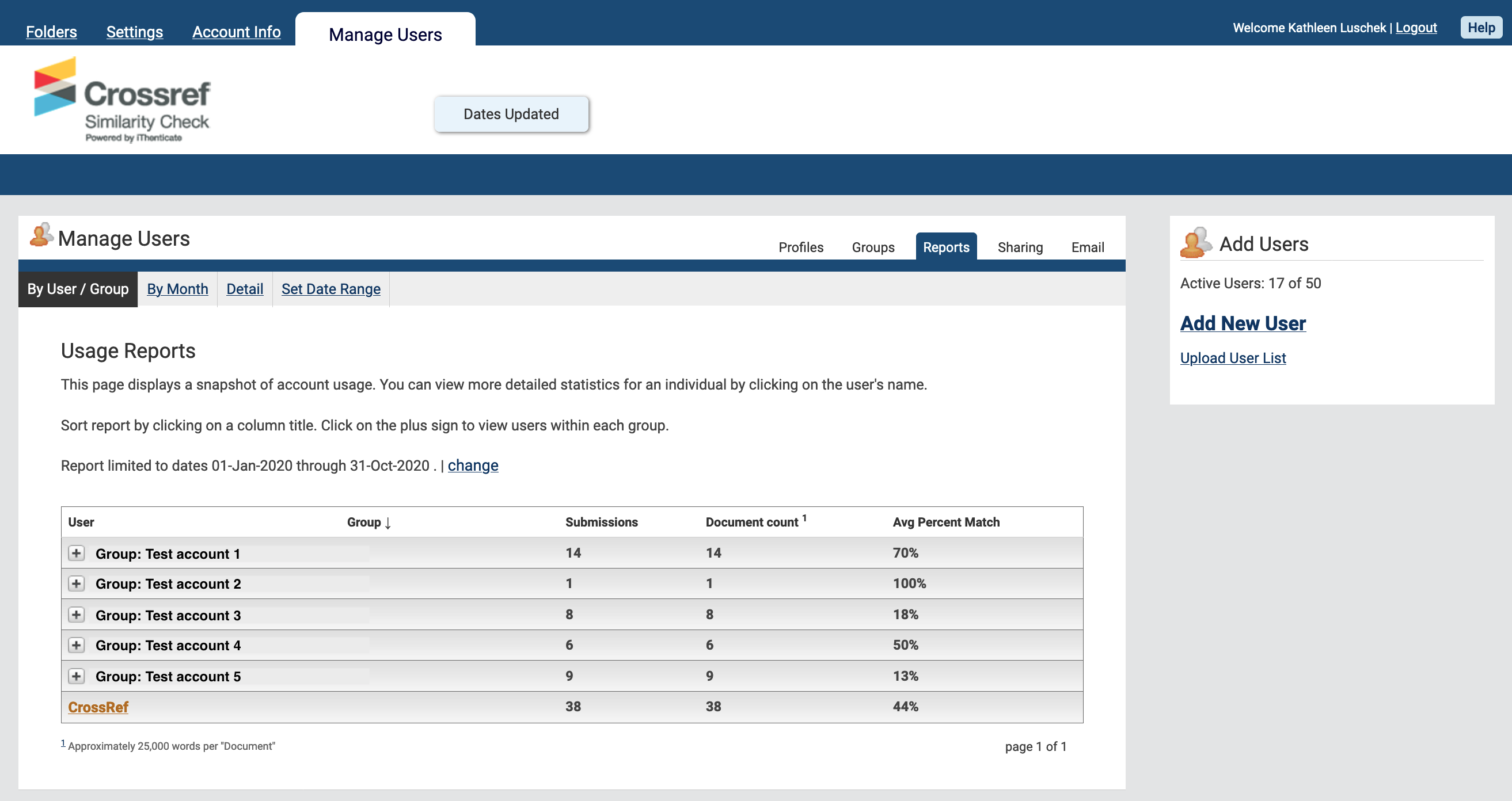Open the Set Date Range view

(x=330, y=289)
